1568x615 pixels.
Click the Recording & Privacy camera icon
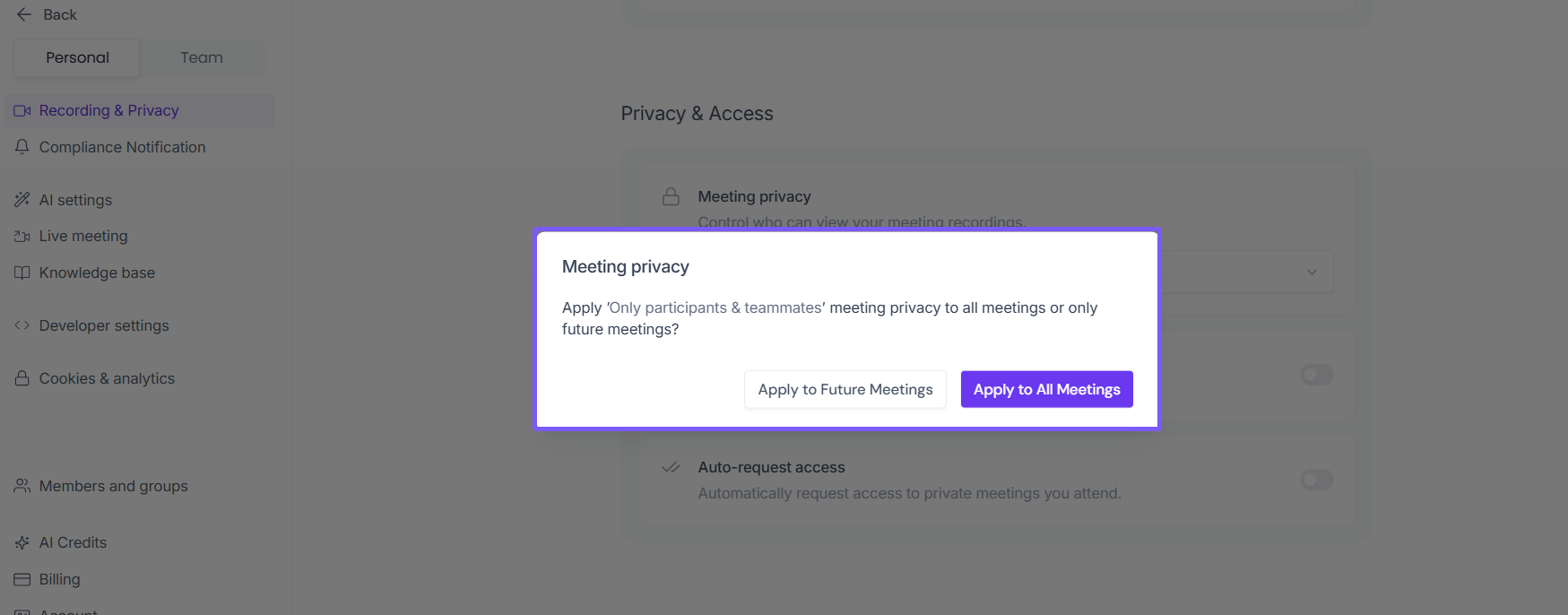pyautogui.click(x=22, y=111)
